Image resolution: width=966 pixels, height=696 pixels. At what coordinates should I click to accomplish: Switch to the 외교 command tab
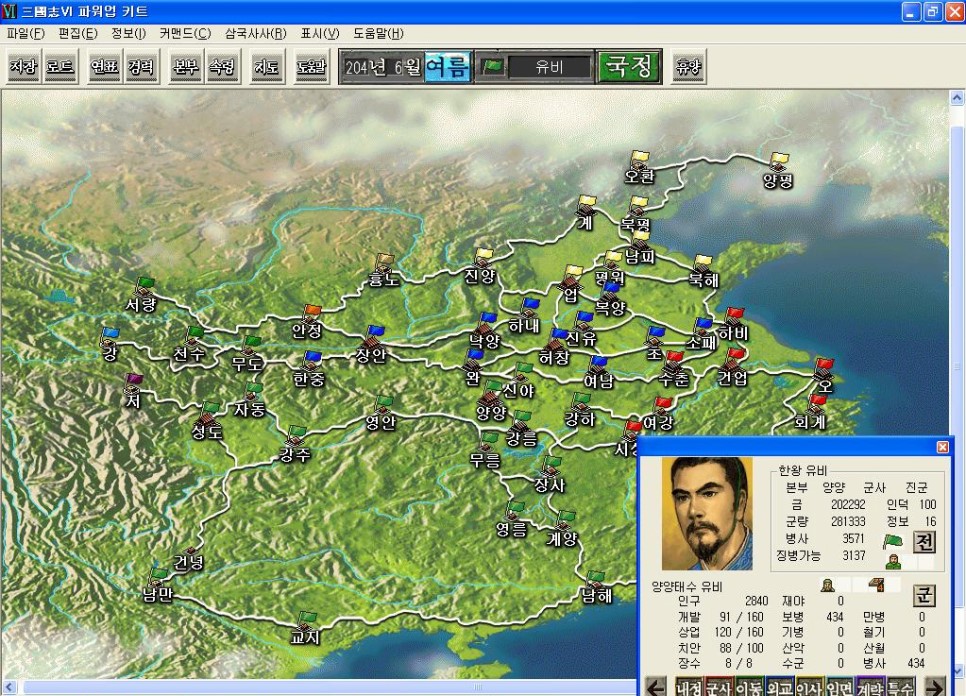[x=779, y=687]
